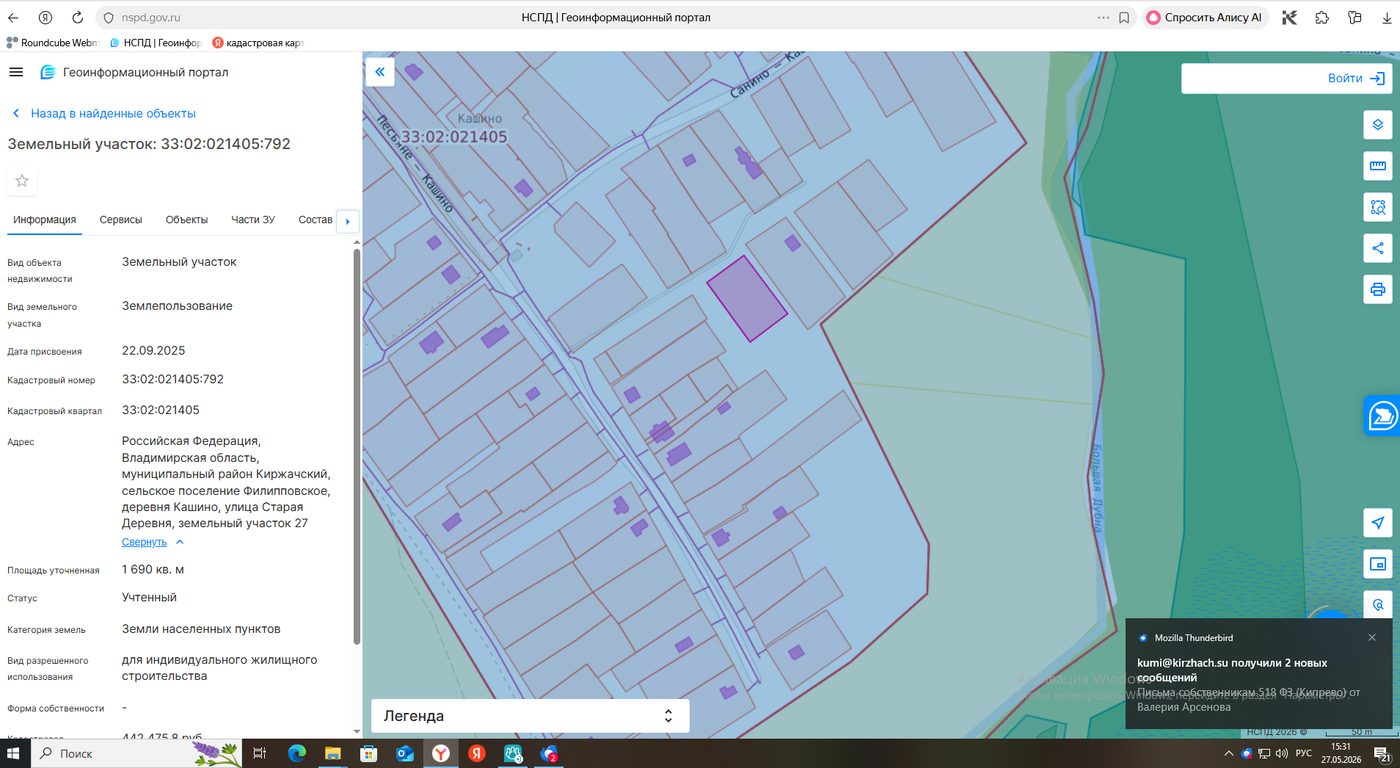The height and width of the screenshot is (768, 1400).
Task: Click the site protection shield icon
Action: (x=109, y=18)
